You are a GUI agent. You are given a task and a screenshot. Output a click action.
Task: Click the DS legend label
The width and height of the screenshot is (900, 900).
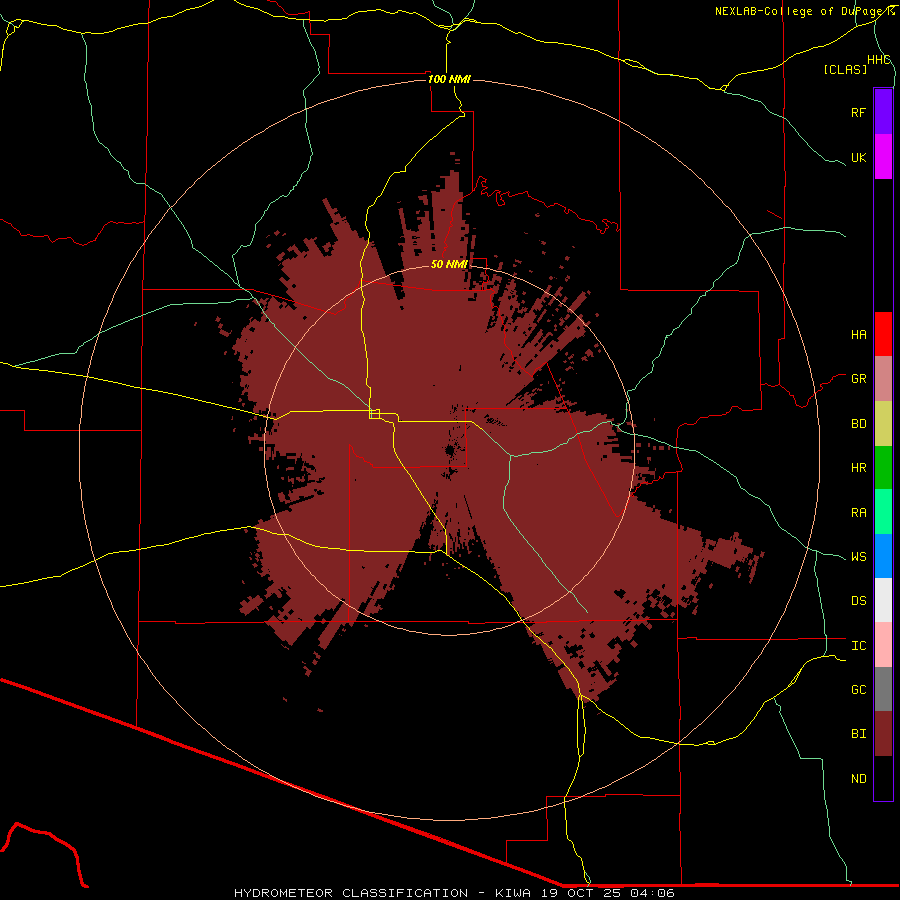coord(858,600)
